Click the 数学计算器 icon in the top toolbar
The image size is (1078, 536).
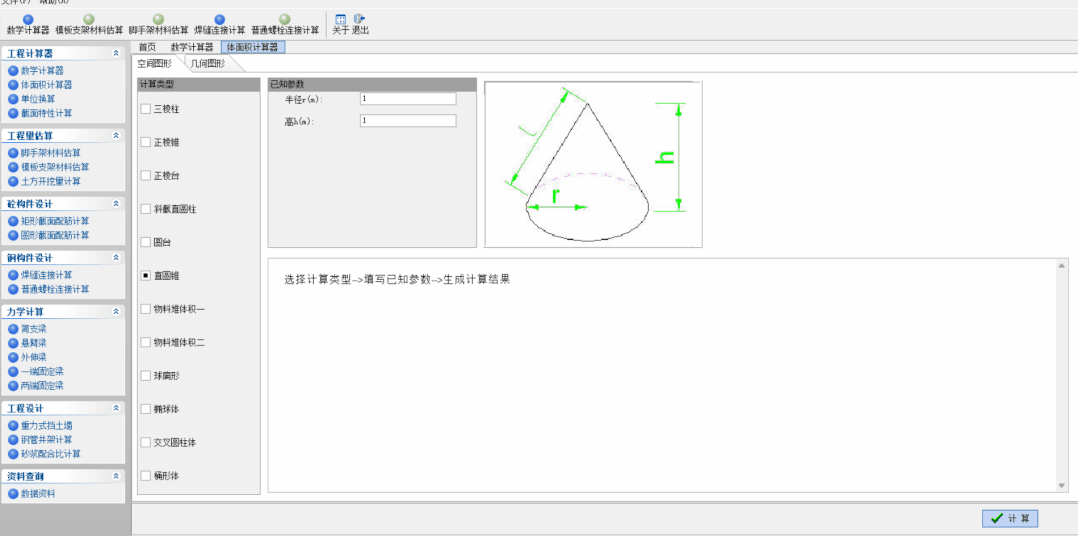point(28,19)
